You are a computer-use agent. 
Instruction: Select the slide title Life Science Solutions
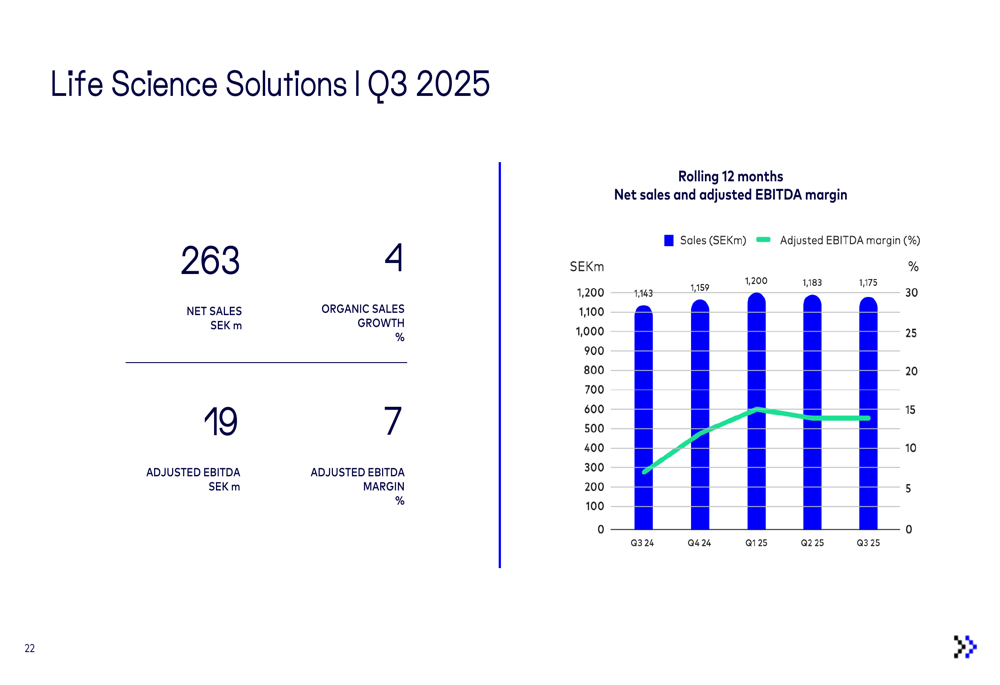coord(270,85)
